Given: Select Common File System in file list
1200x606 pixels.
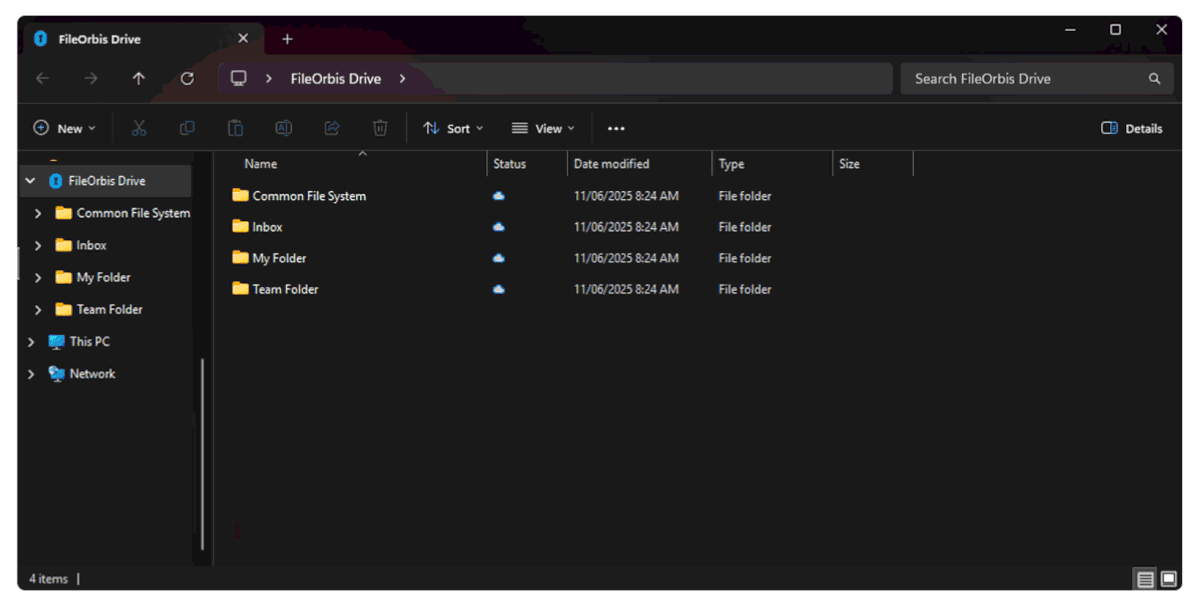Looking at the screenshot, I should [x=309, y=196].
